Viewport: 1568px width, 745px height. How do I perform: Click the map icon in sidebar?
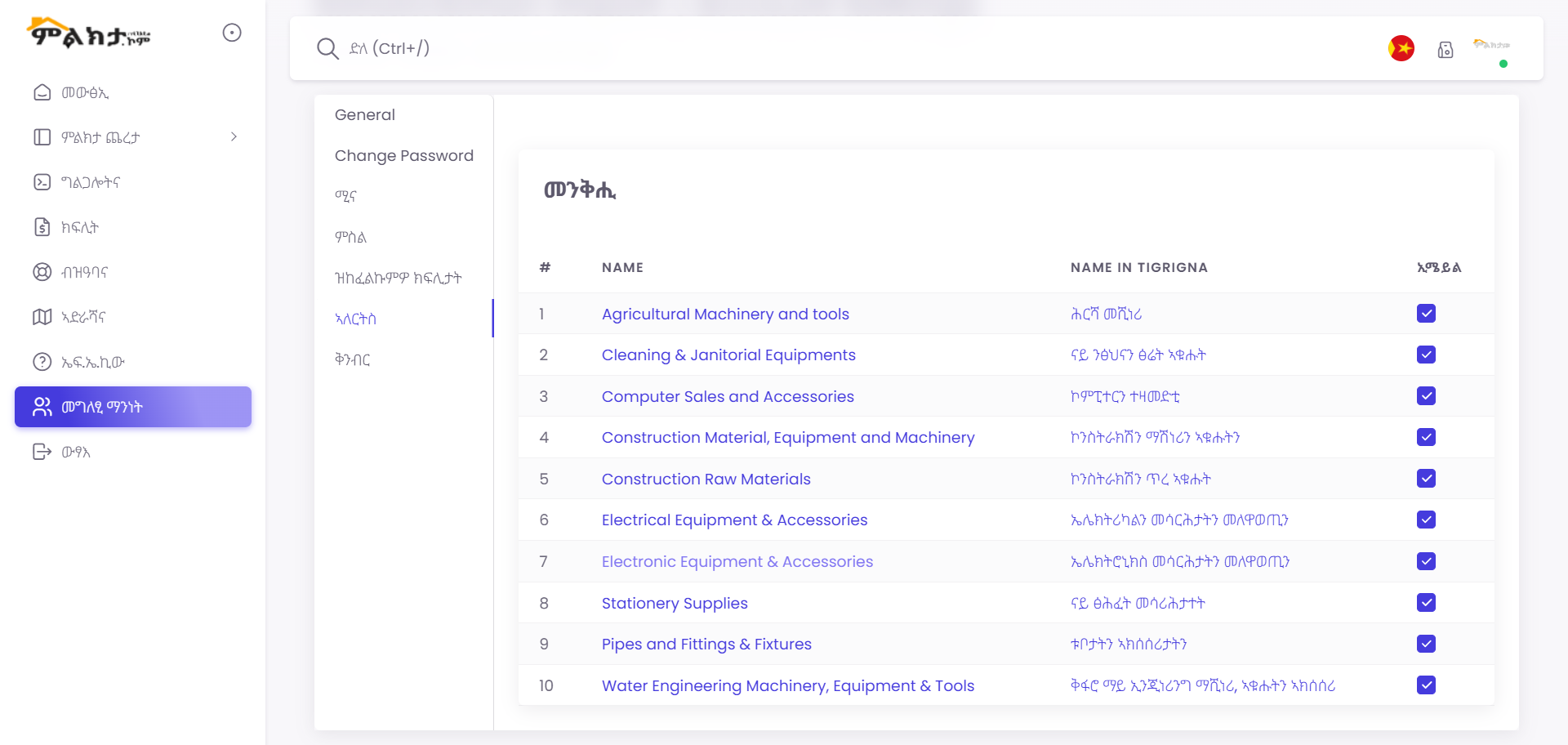(x=42, y=317)
